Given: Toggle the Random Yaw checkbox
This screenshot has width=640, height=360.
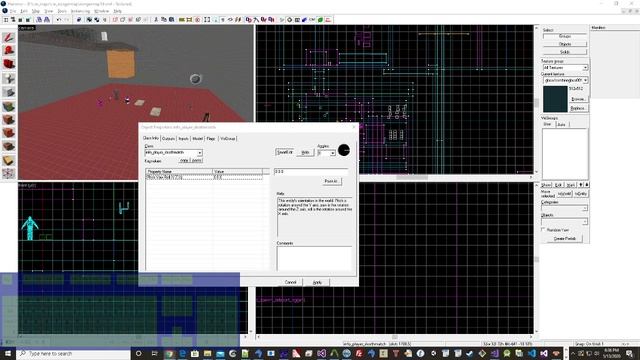Looking at the screenshot, I should click(543, 230).
